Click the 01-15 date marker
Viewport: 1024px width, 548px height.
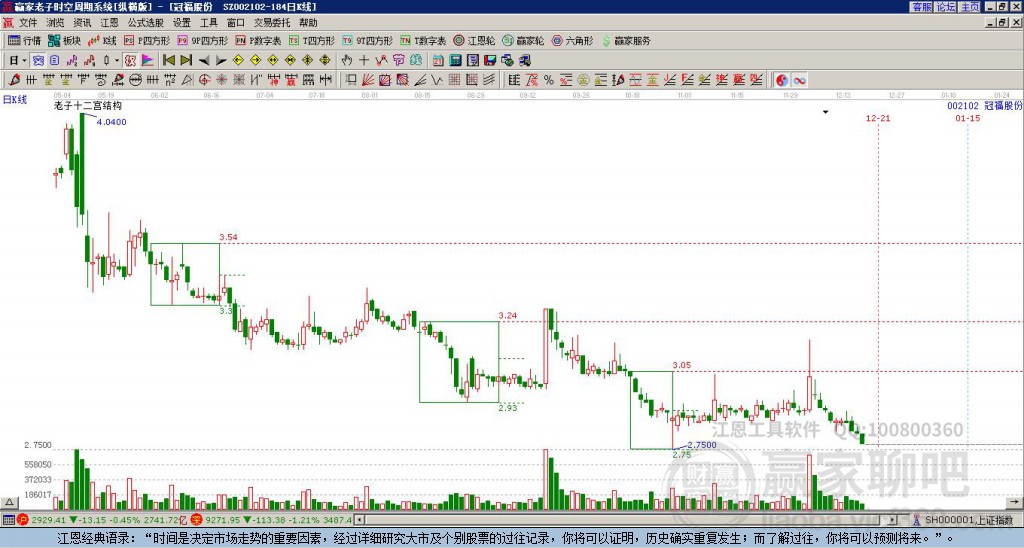[x=967, y=118]
